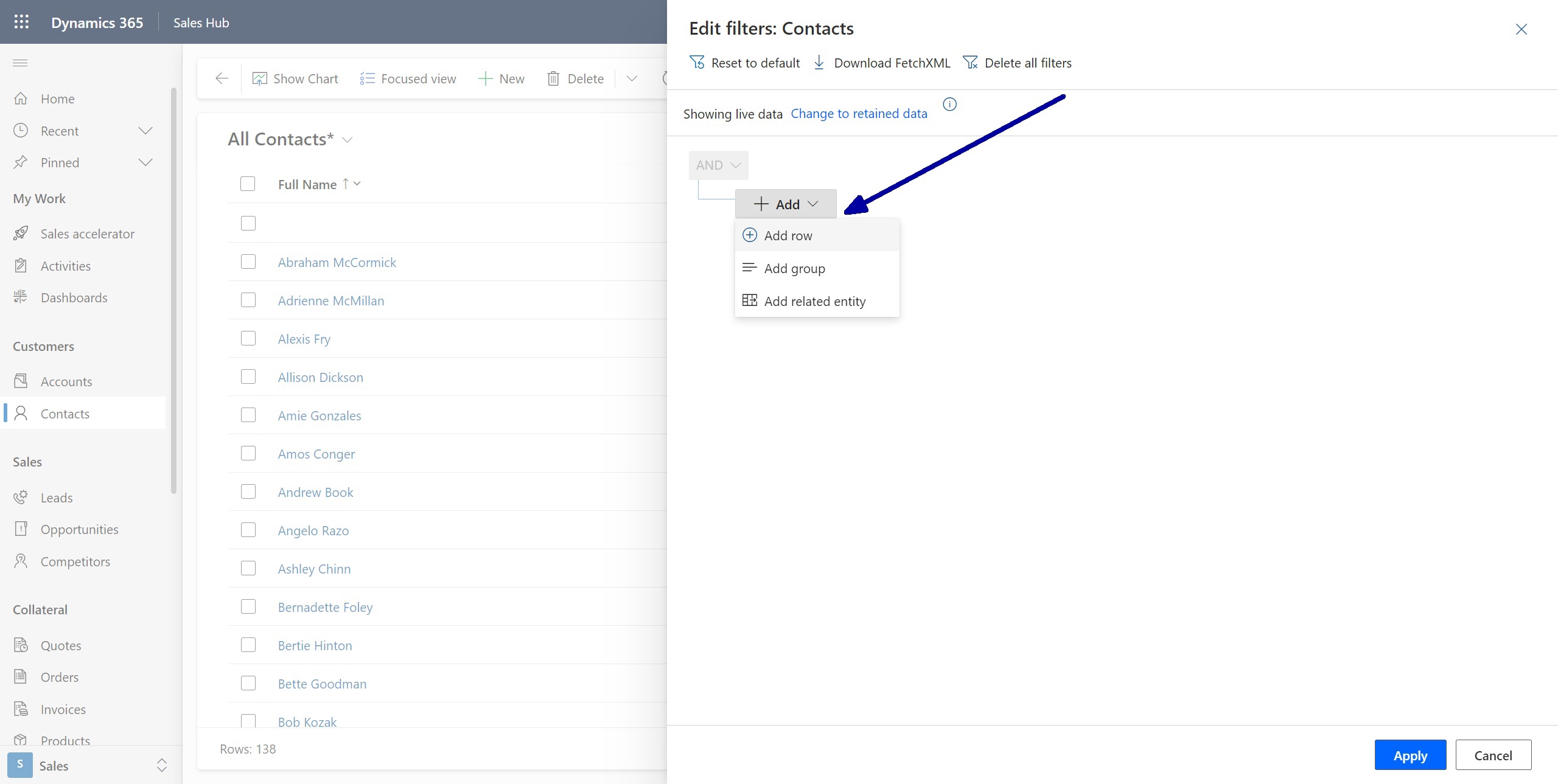Click the sidebar vertical scrollbar
The image size is (1558, 784).
click(x=174, y=291)
